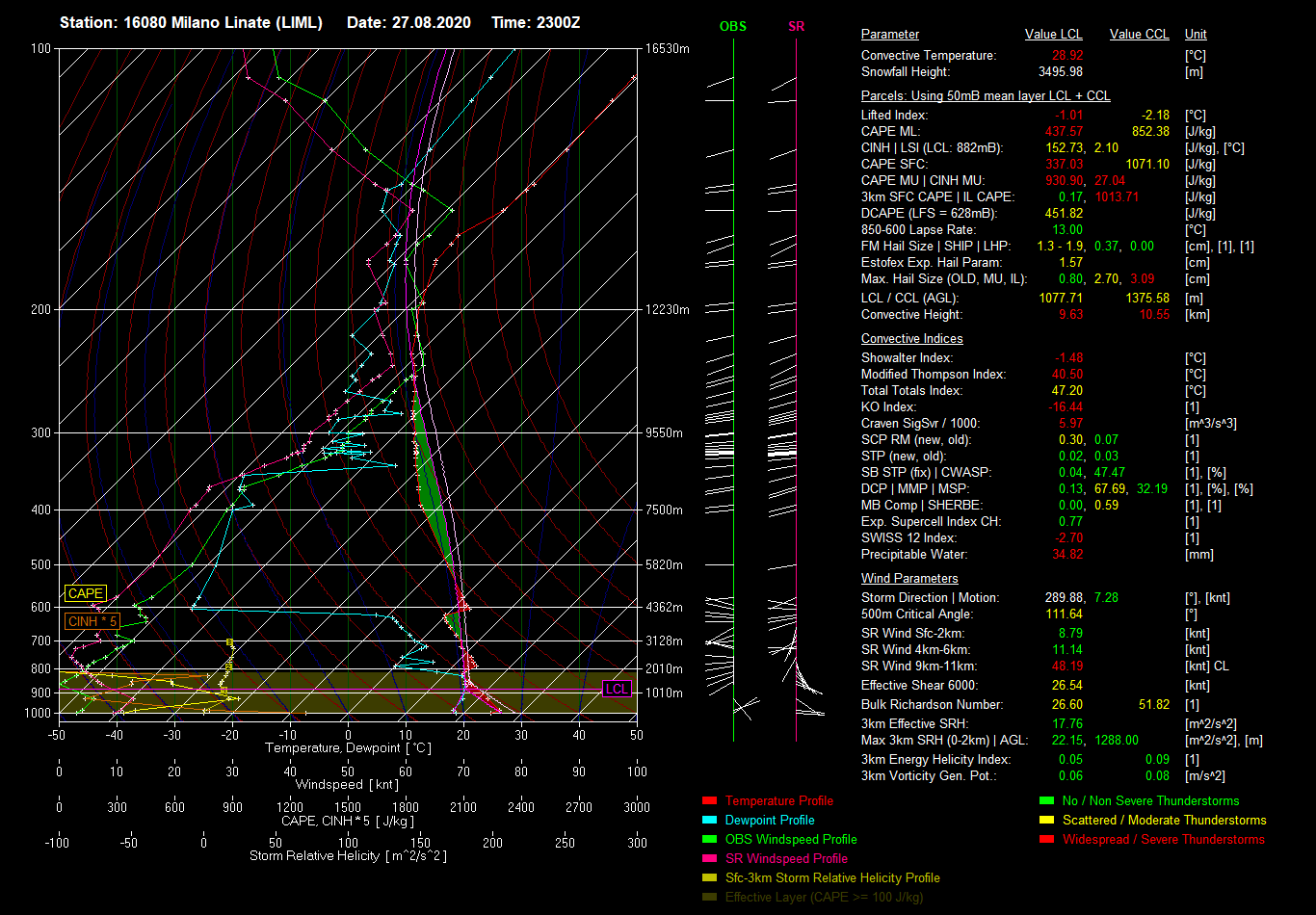Viewport: 1316px width, 915px height.
Task: Open the Convective Indices section heading
Action: pos(911,339)
